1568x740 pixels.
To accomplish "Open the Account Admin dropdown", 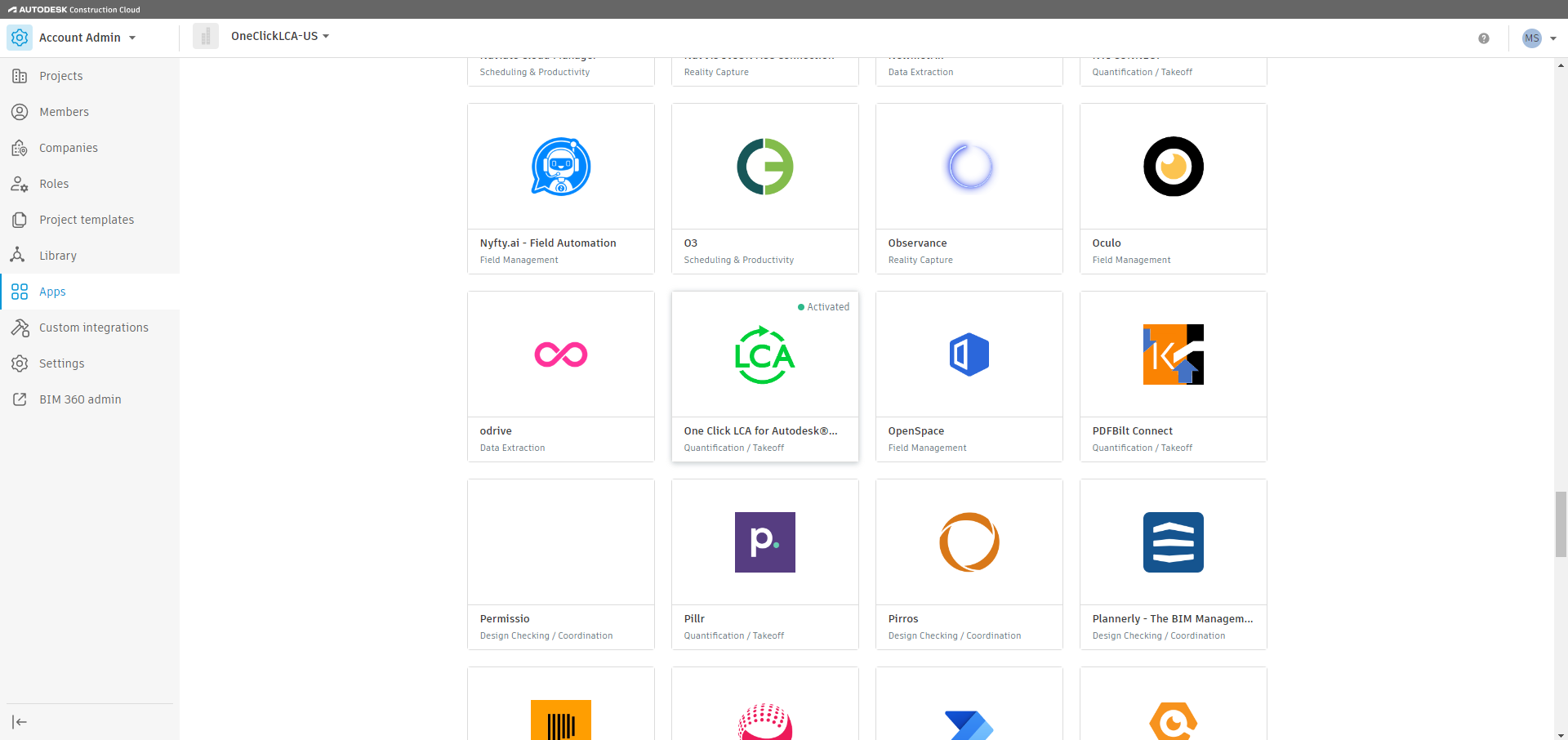I will (x=87, y=38).
